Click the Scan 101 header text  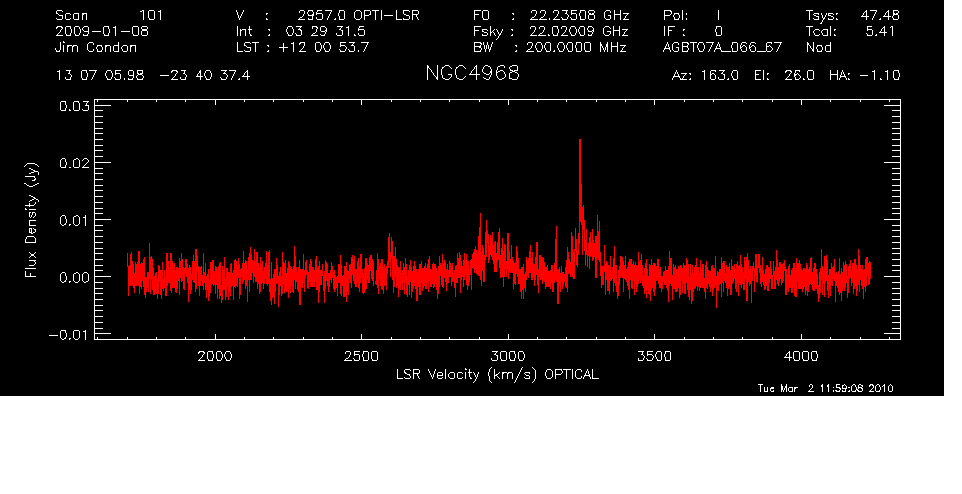[109, 16]
